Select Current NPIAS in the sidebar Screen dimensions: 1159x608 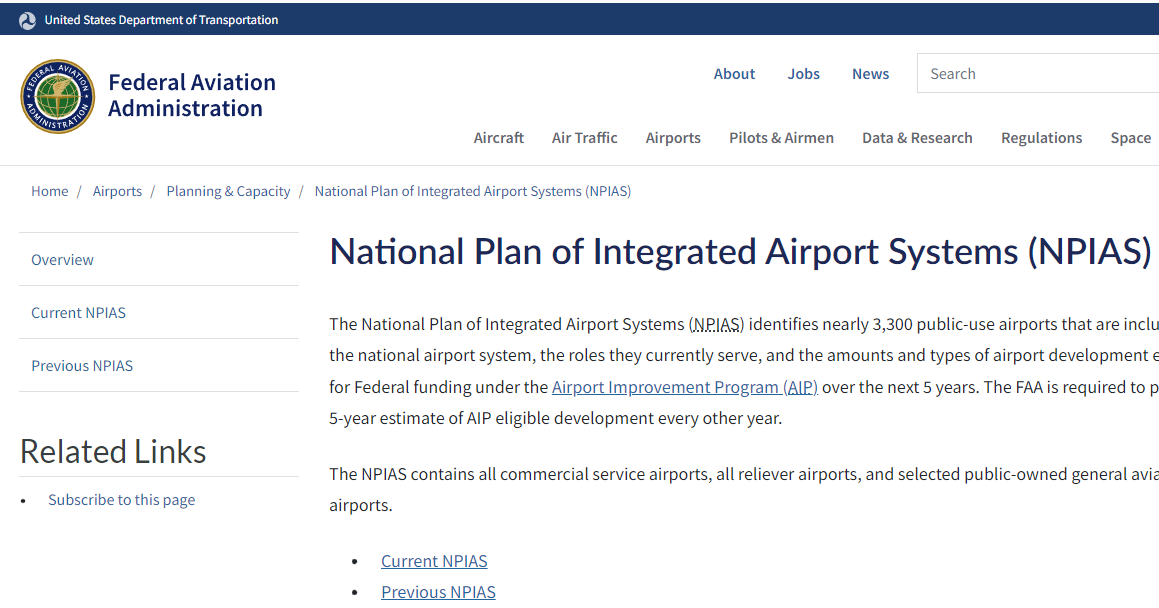coord(158,312)
